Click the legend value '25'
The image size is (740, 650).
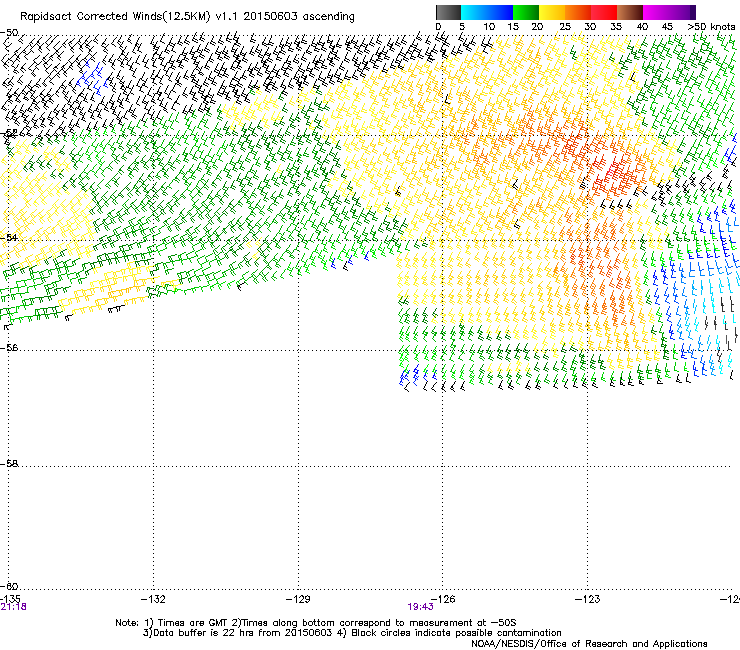coord(565,27)
